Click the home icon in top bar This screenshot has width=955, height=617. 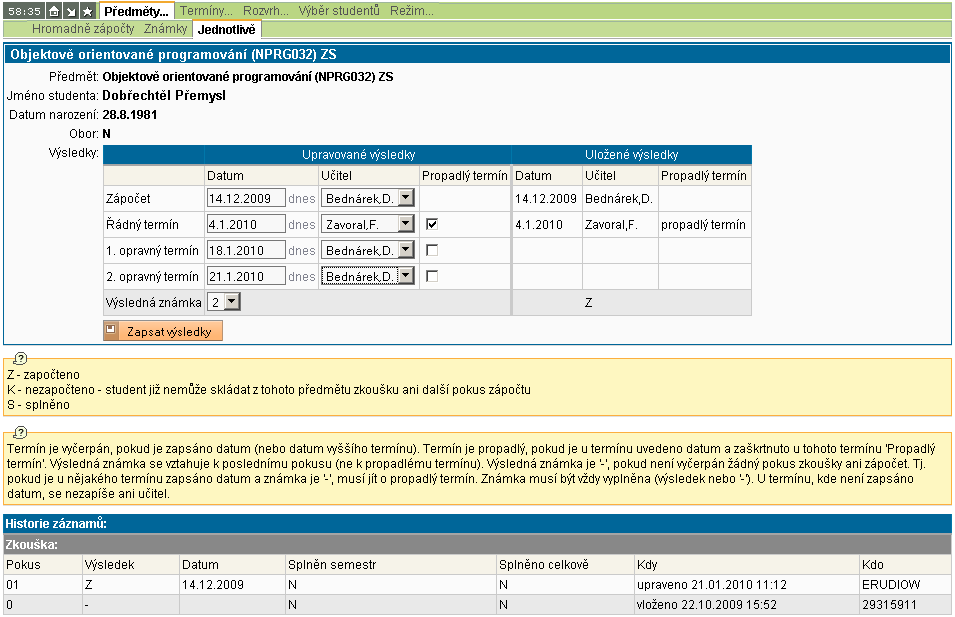55,11
